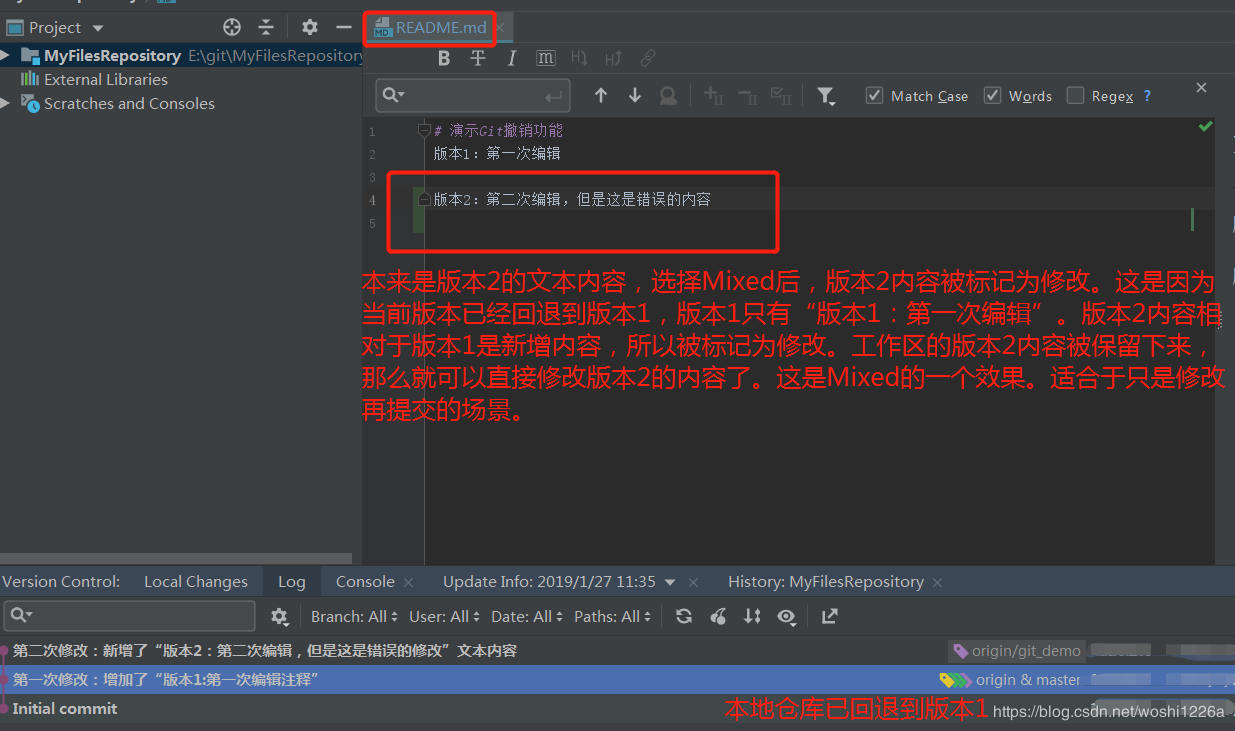Open the Branch: All filter dropdown

click(353, 616)
